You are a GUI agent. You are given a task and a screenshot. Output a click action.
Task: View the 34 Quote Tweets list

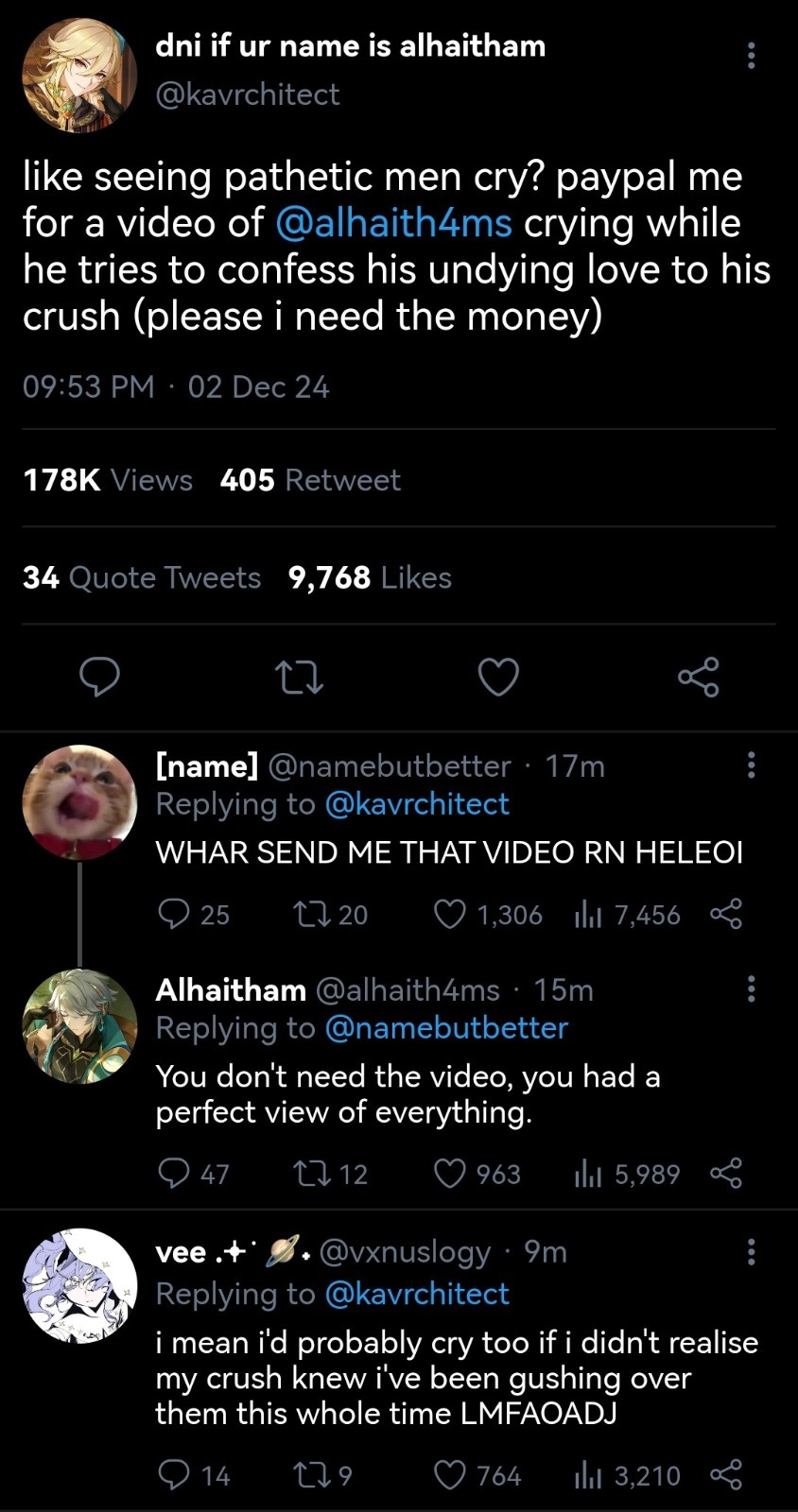pyautogui.click(x=142, y=577)
